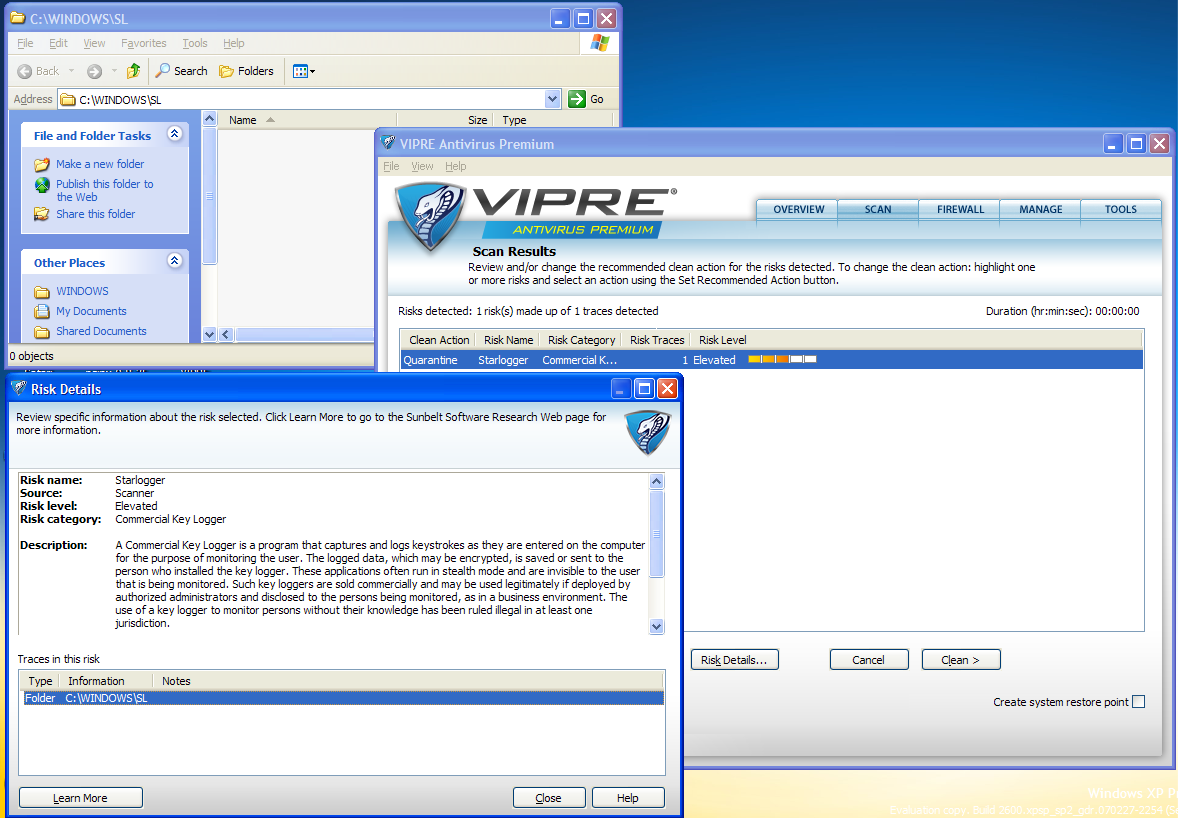Viewport: 1178px width, 818px height.
Task: Click the Back arrow icon in Explorer
Action: pos(25,71)
